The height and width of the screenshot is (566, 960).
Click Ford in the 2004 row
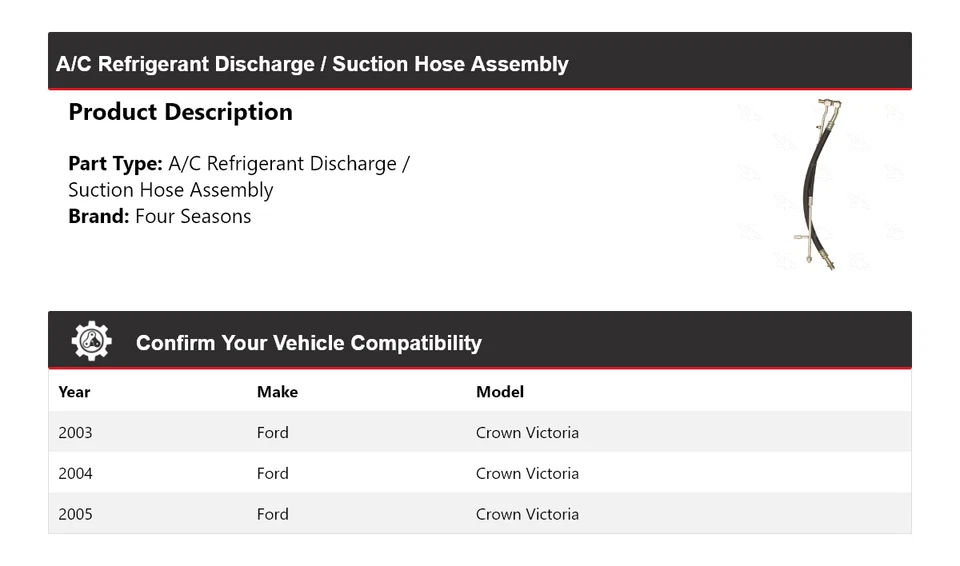pyautogui.click(x=272, y=474)
